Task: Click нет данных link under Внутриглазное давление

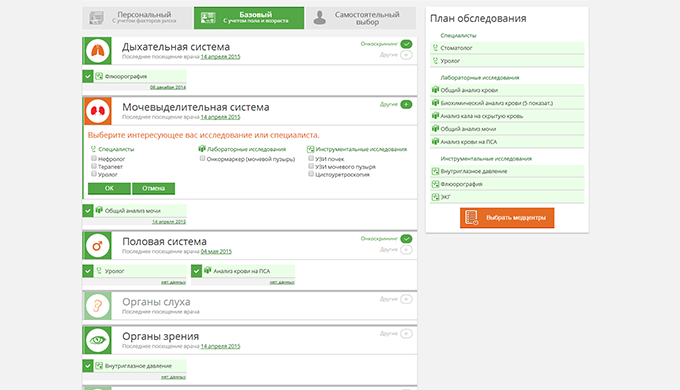Action: point(173,377)
